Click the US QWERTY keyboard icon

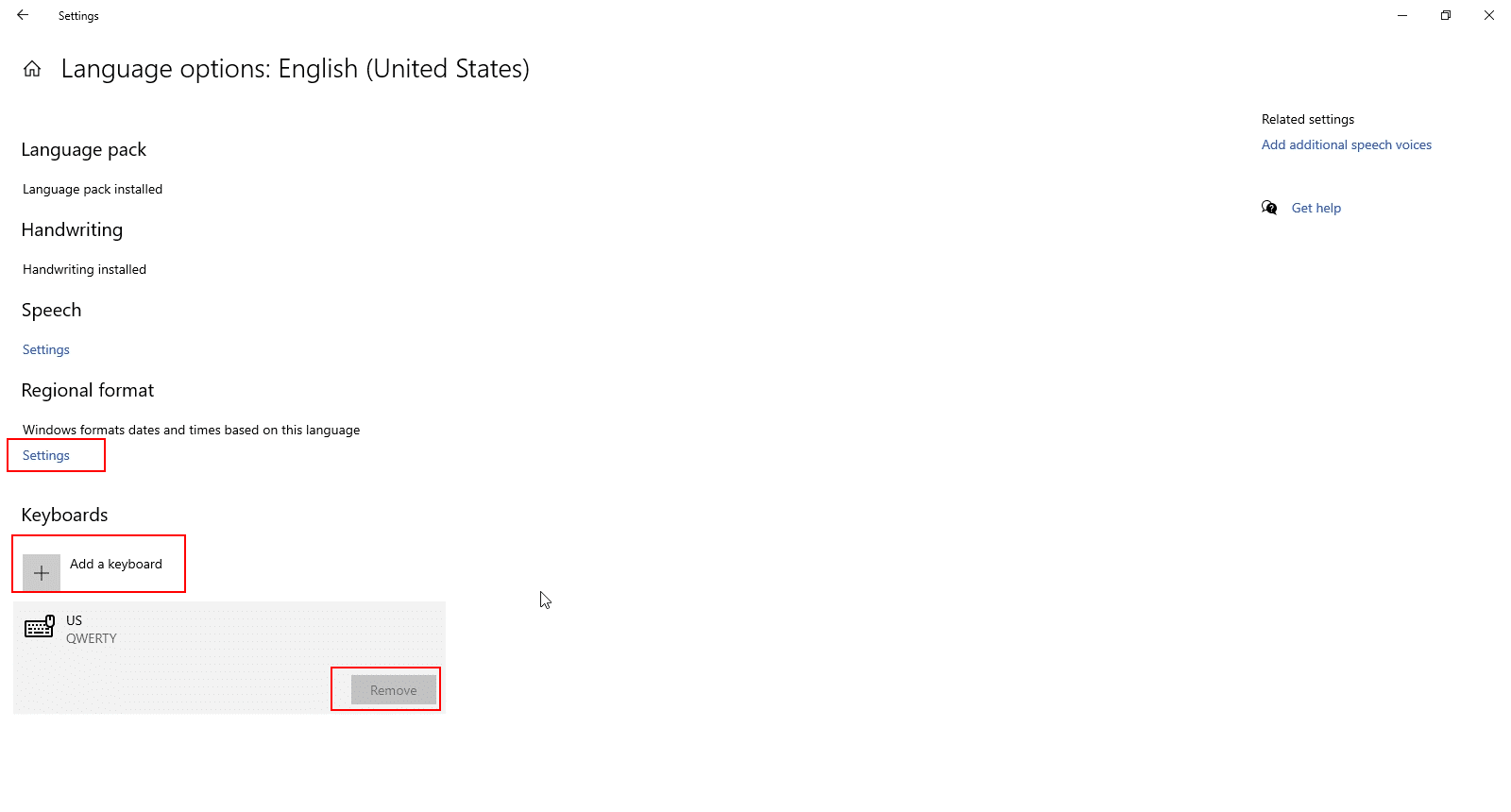40,628
